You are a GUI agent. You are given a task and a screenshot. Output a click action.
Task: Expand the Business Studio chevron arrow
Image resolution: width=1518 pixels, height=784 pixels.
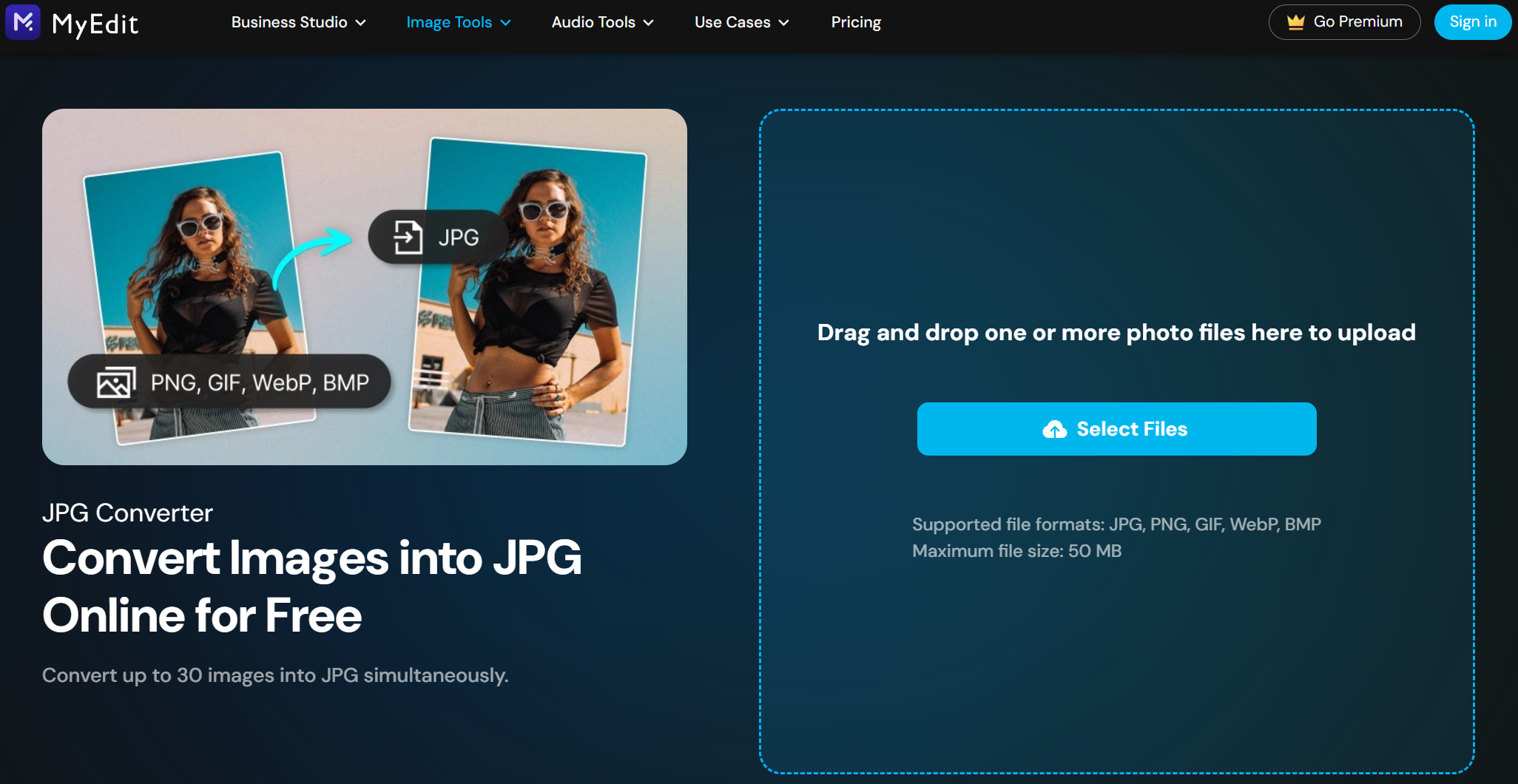(360, 23)
